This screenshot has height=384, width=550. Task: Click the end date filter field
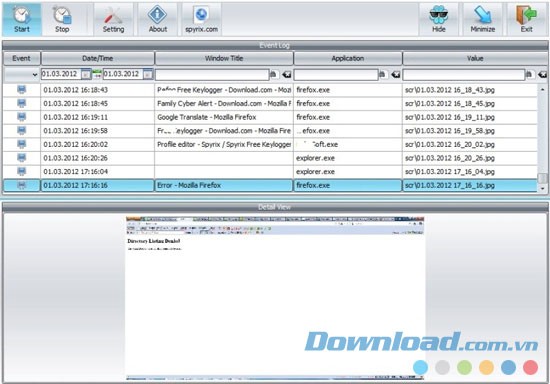pos(123,74)
